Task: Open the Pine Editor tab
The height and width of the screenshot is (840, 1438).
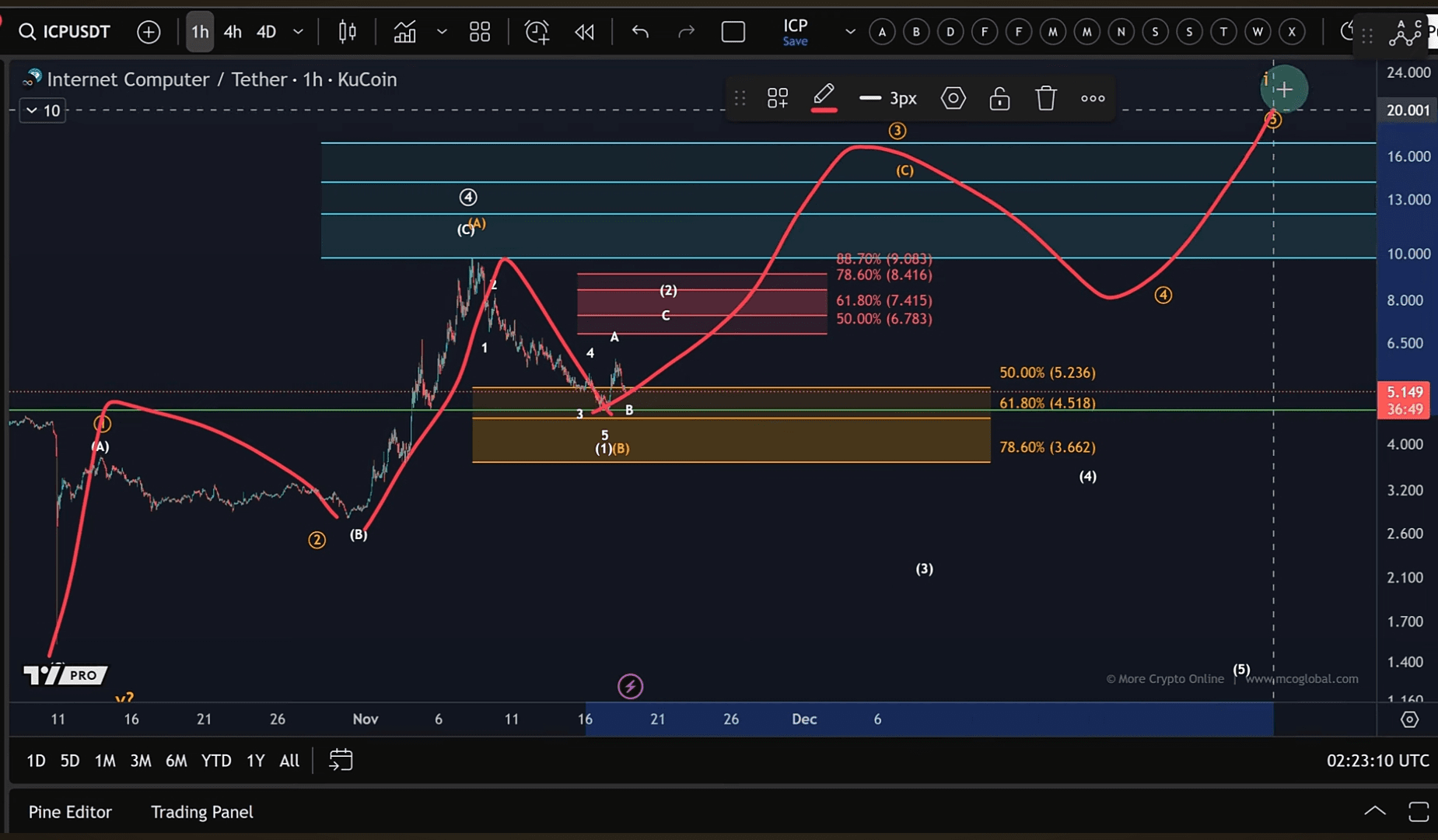Action: [x=70, y=812]
